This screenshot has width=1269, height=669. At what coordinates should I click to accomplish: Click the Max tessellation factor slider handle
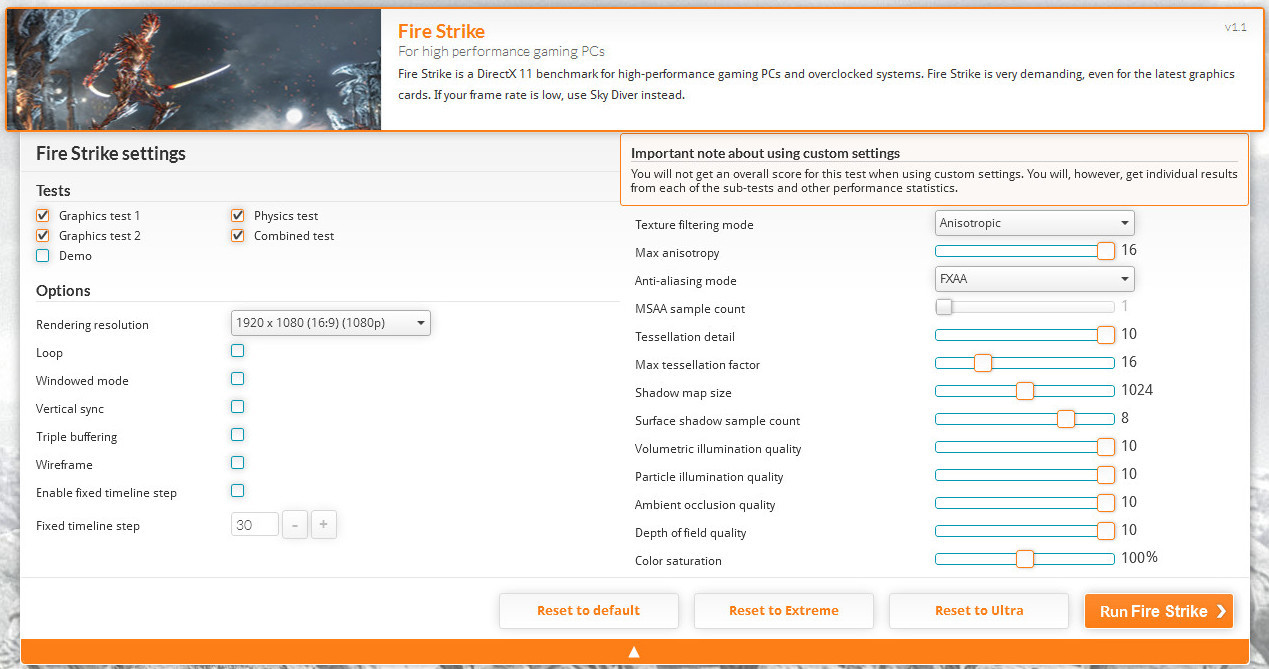[x=983, y=363]
